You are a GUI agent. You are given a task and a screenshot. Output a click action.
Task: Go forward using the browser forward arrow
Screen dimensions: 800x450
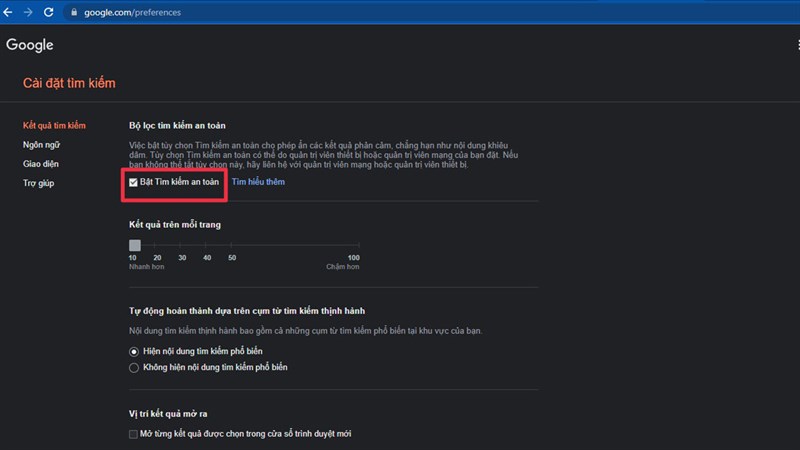28,12
